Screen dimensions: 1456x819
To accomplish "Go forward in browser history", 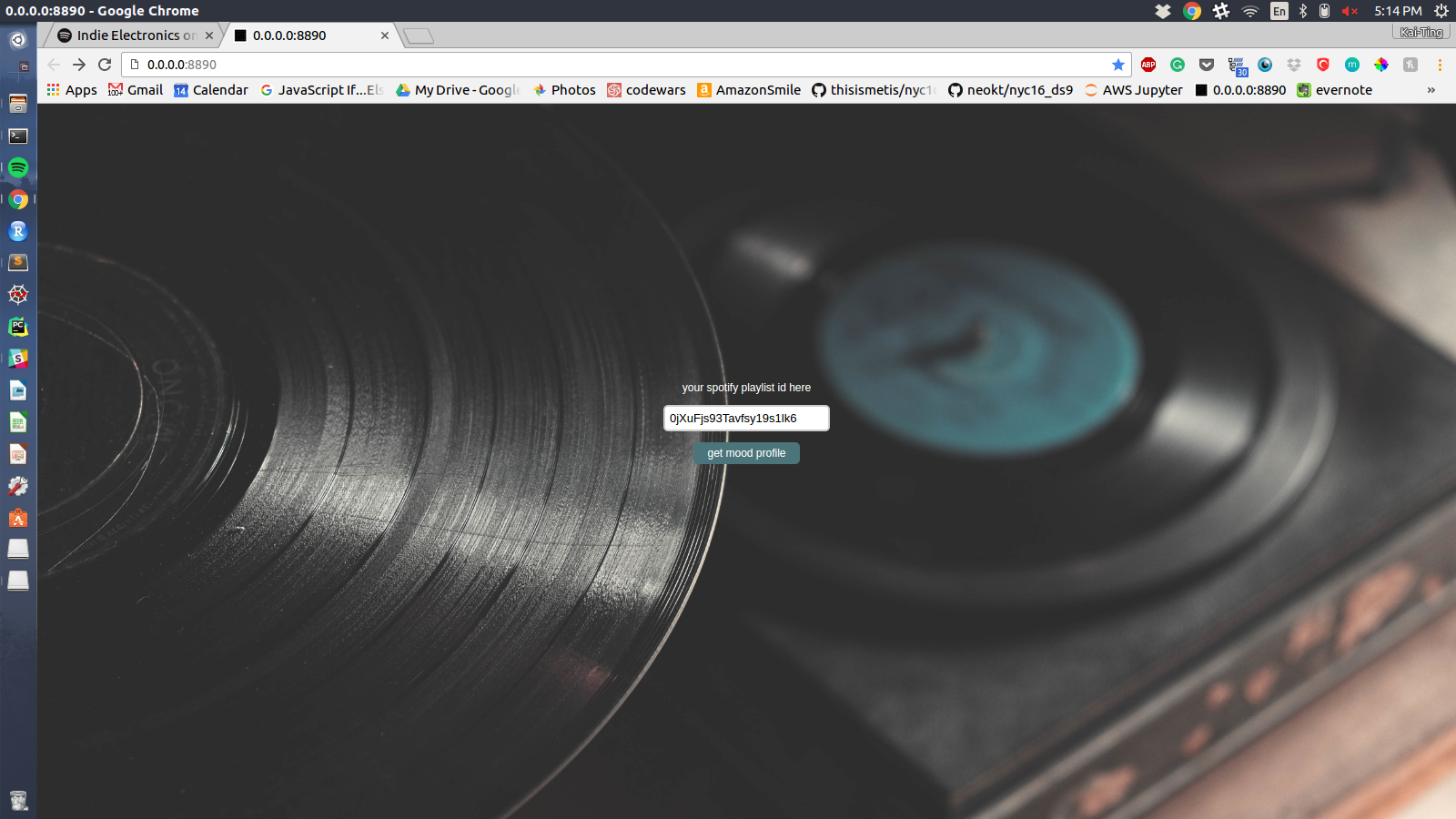I will click(79, 65).
